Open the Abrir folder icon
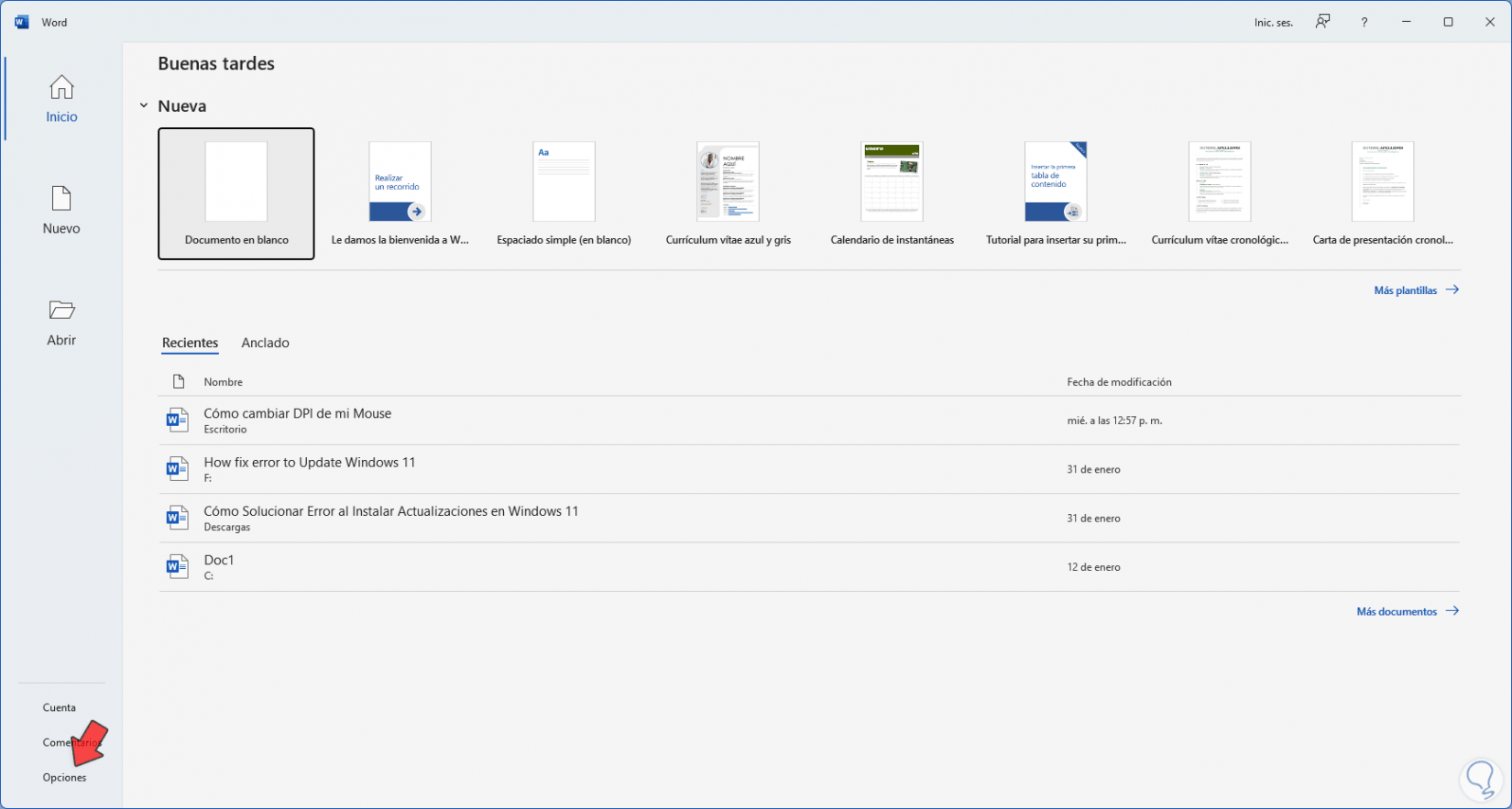The image size is (1512, 809). tap(61, 311)
